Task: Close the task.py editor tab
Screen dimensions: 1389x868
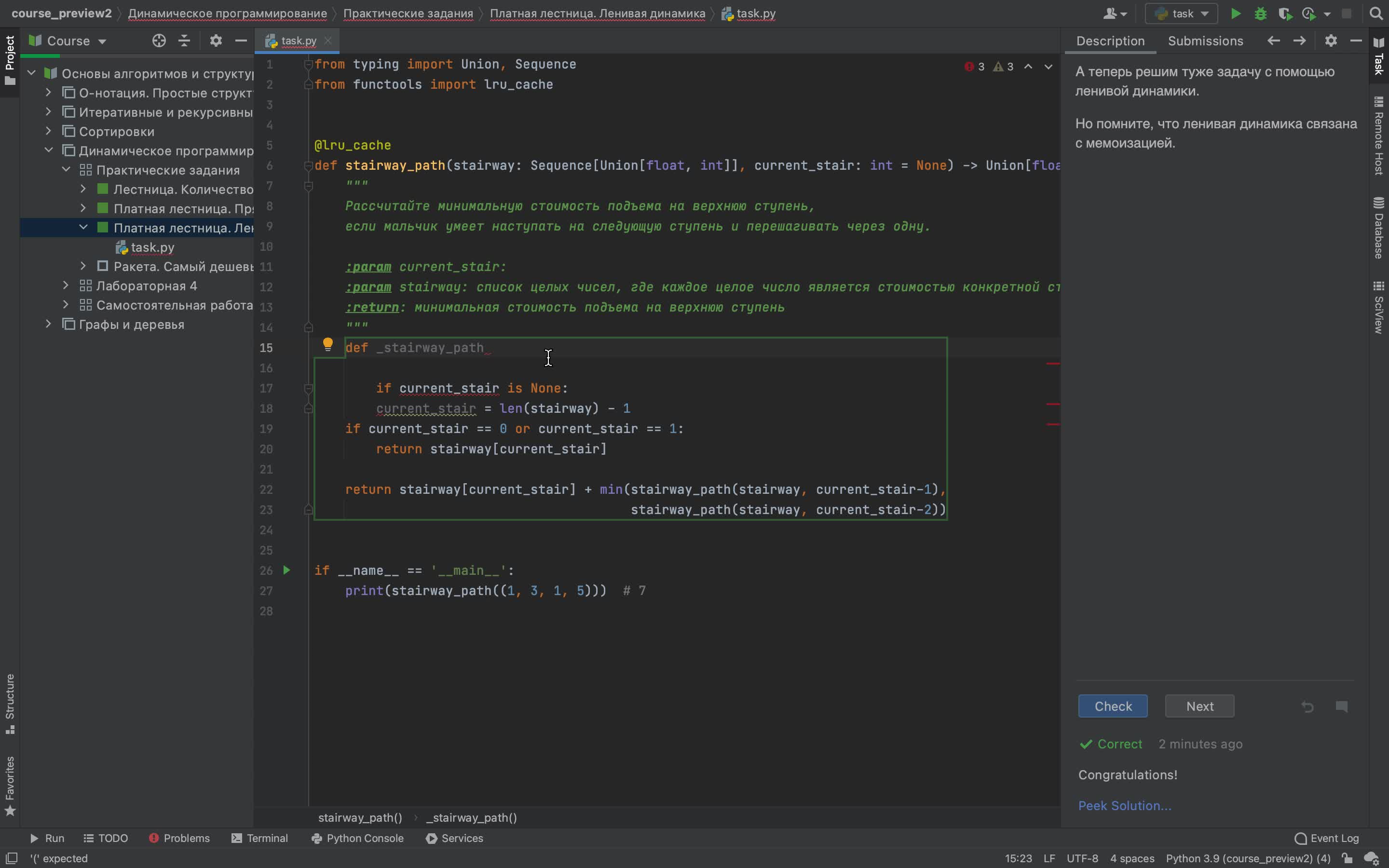Action: [x=328, y=41]
